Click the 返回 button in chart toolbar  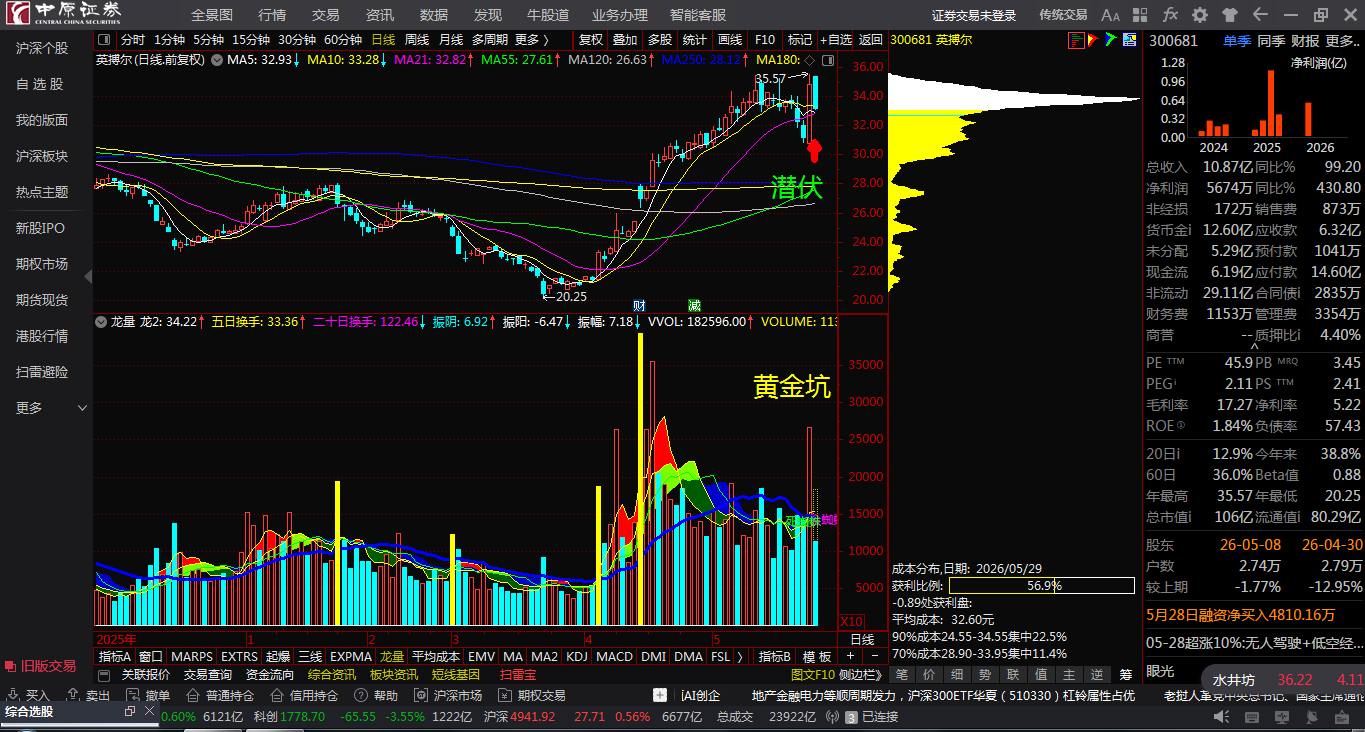pyautogui.click(x=871, y=40)
